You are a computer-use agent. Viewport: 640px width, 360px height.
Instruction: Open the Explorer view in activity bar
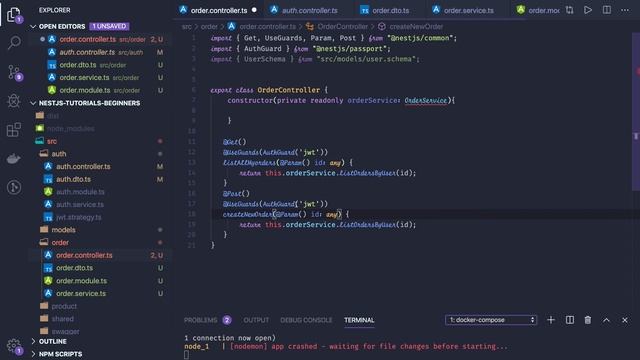click(x=13, y=15)
